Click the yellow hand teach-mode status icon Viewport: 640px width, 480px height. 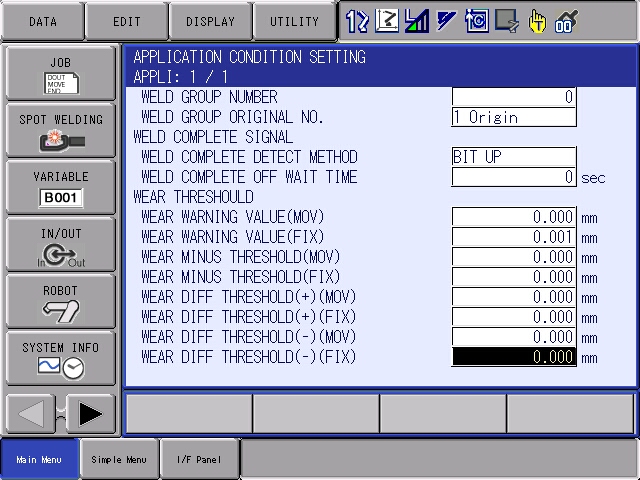click(538, 20)
